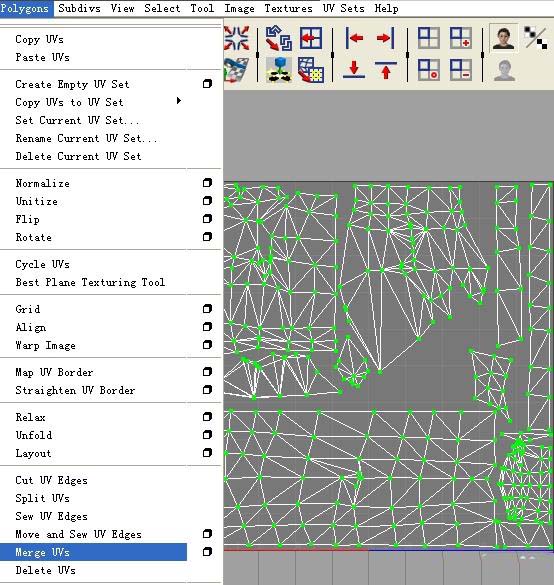Align selected UVs to maximum U
This screenshot has width=554, height=585.
tap(385, 38)
